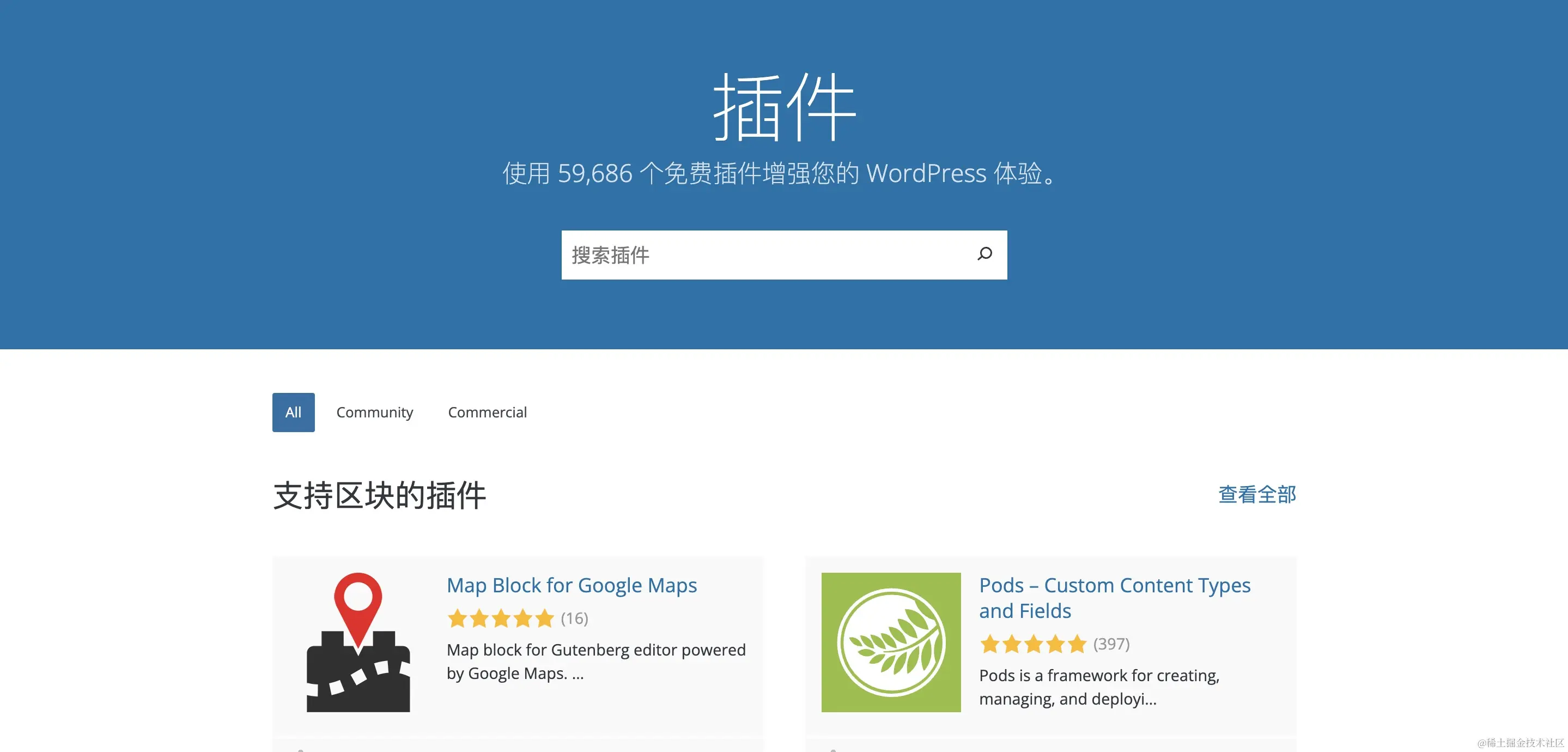Switch to the Commercial tab
1568x752 pixels.
click(x=487, y=412)
